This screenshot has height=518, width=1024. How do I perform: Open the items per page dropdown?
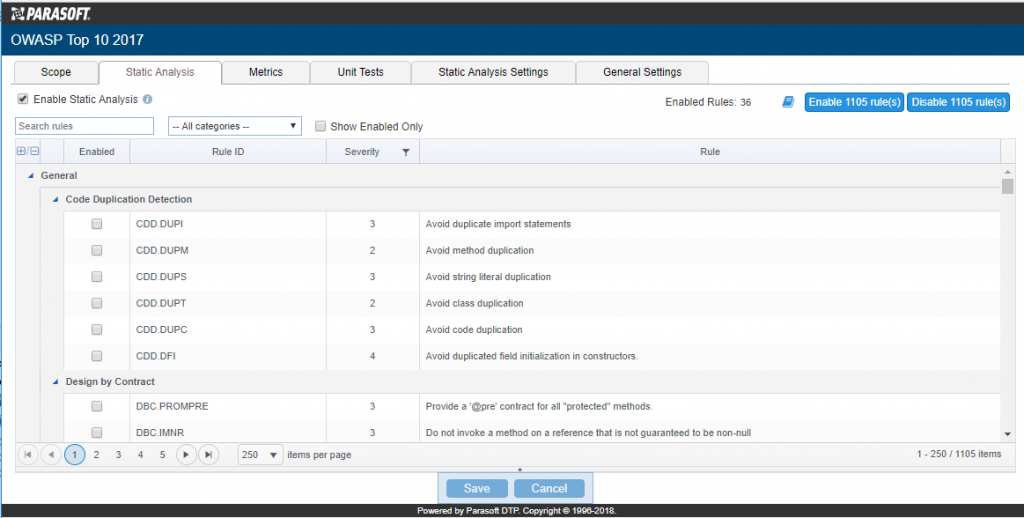point(260,454)
